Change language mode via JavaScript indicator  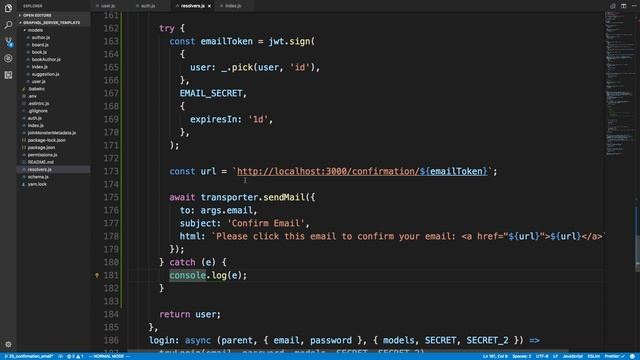pos(573,356)
